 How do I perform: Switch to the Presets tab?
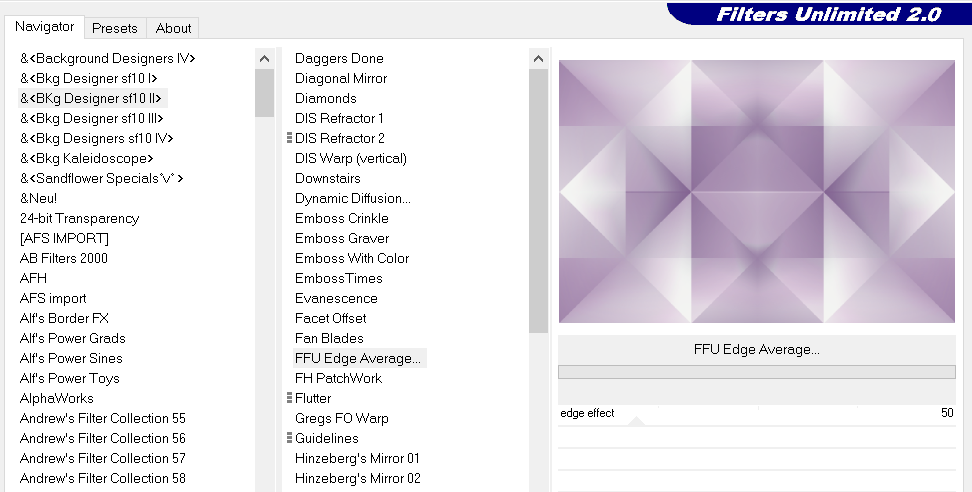(115, 28)
